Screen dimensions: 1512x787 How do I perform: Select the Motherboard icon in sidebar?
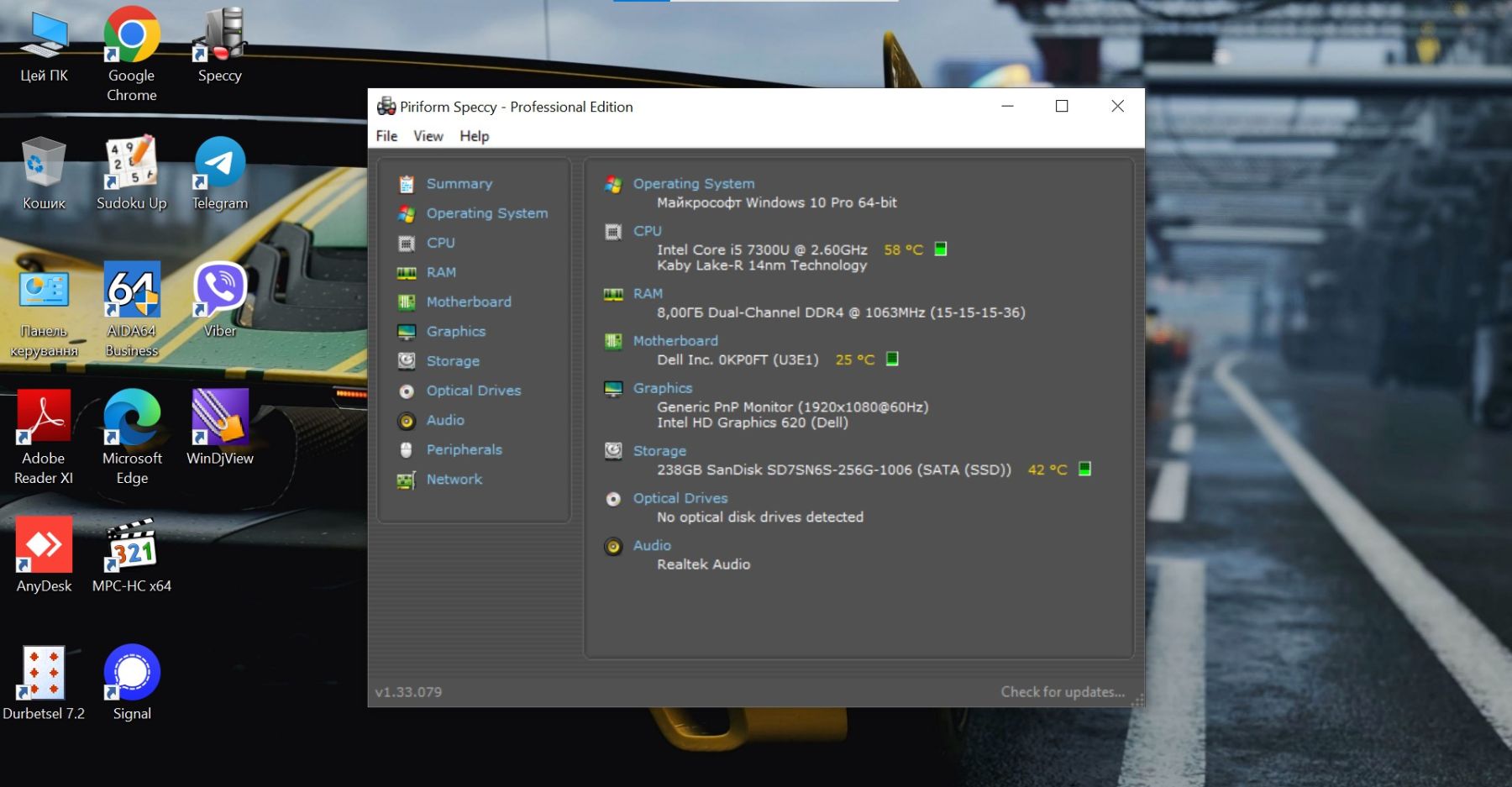coord(407,302)
